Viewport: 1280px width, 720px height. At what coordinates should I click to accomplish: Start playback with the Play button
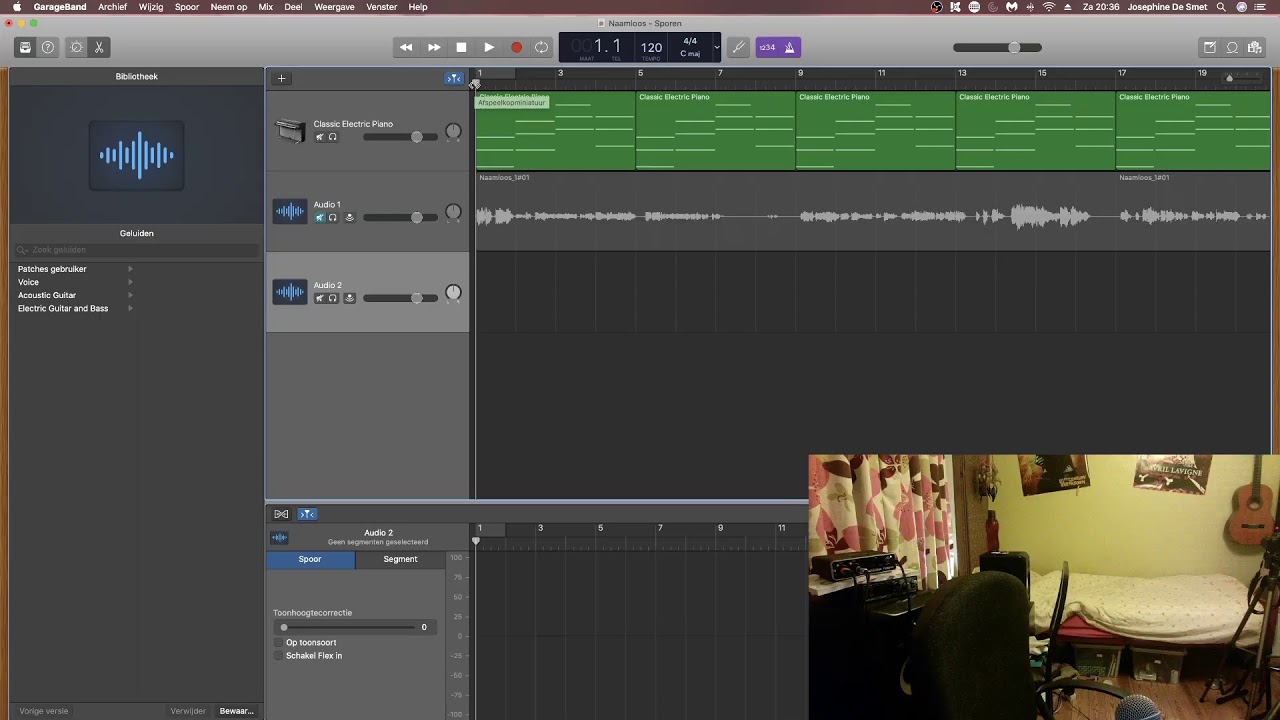click(x=489, y=47)
